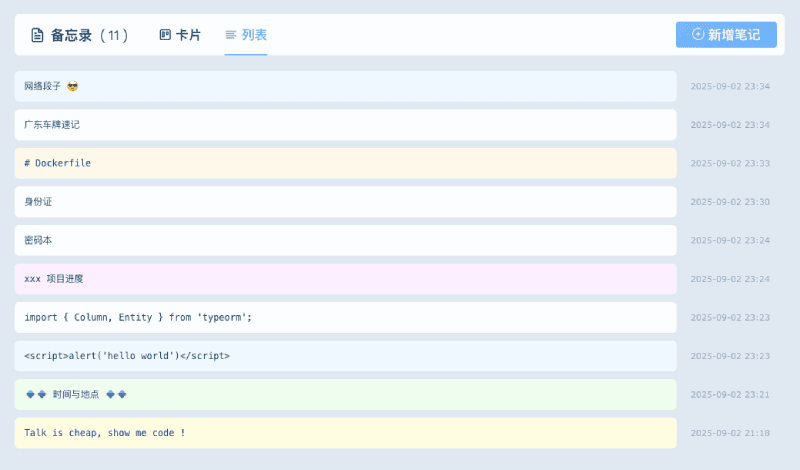Click the document icon beside 备忘录

[x=37, y=35]
